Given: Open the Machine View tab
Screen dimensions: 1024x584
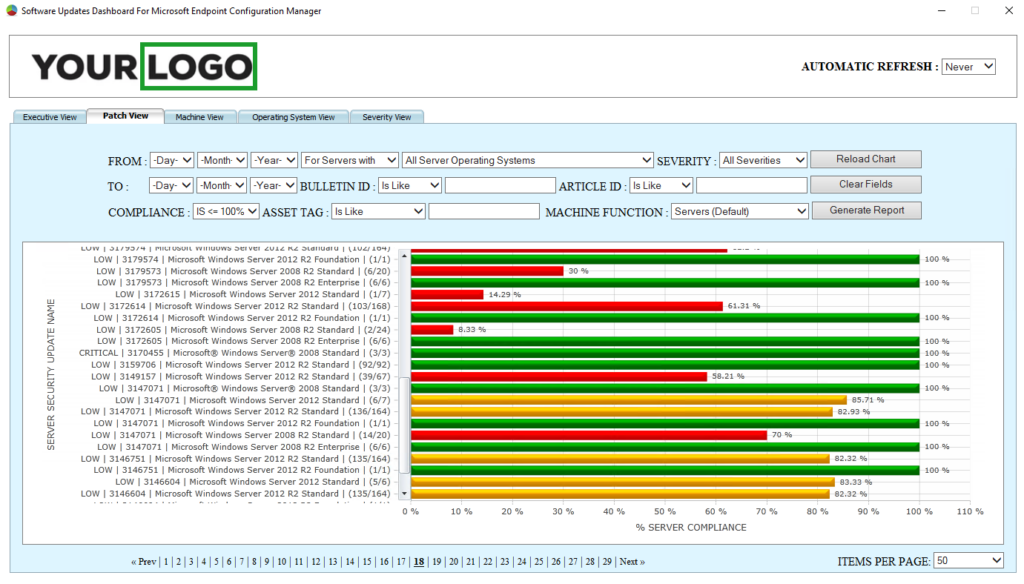Looking at the screenshot, I should click(201, 117).
